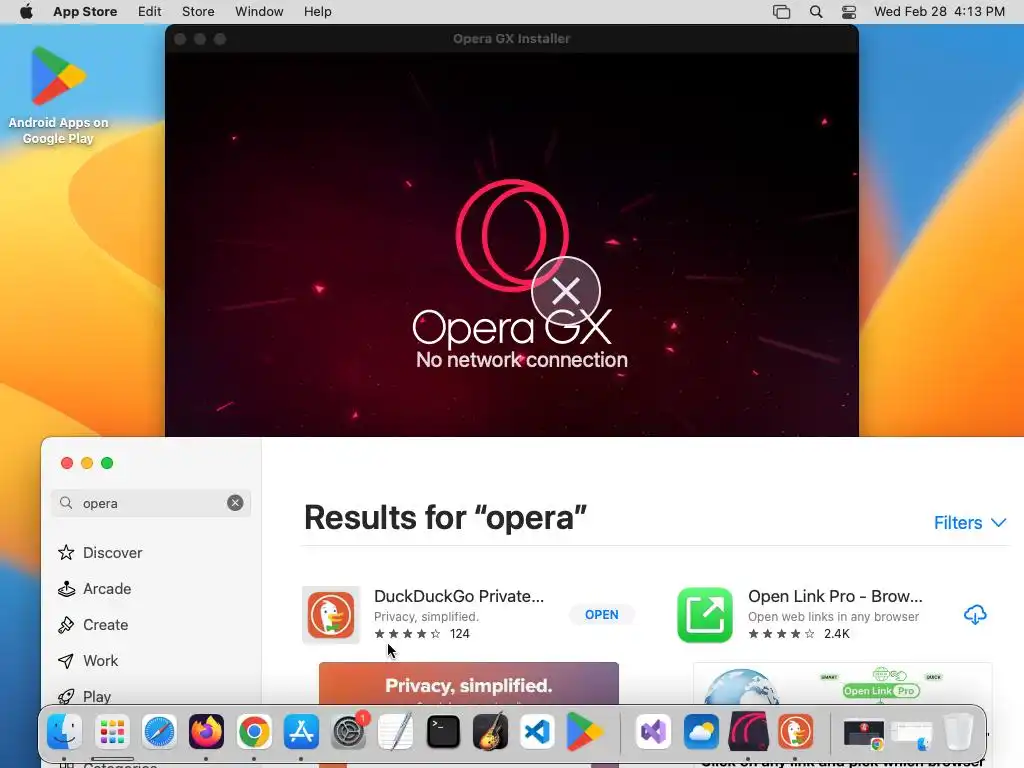Screen dimensions: 1024x768
Task: Open the Apple menu
Action: 26,12
